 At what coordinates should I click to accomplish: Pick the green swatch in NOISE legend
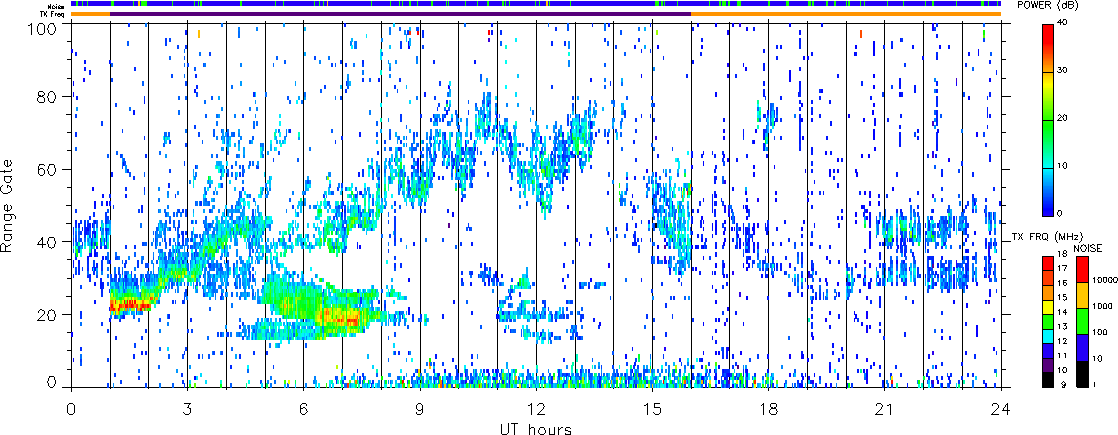(x=1082, y=321)
